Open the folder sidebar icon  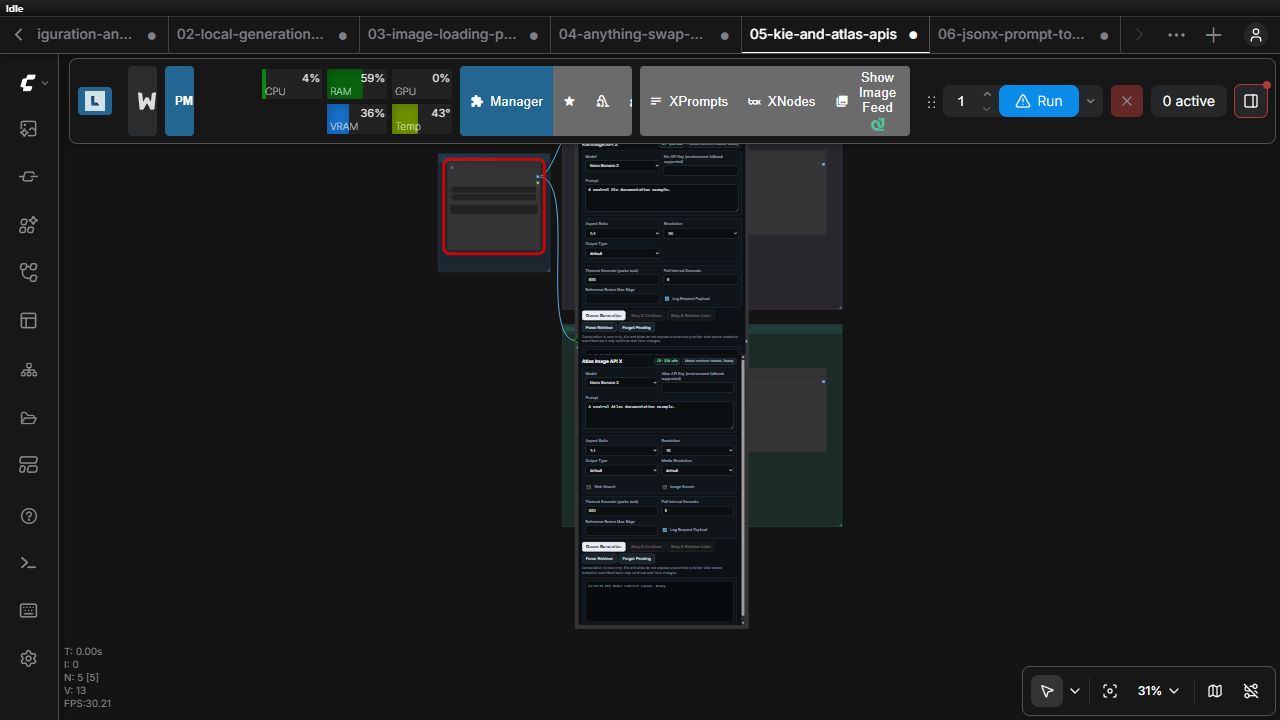(28, 418)
